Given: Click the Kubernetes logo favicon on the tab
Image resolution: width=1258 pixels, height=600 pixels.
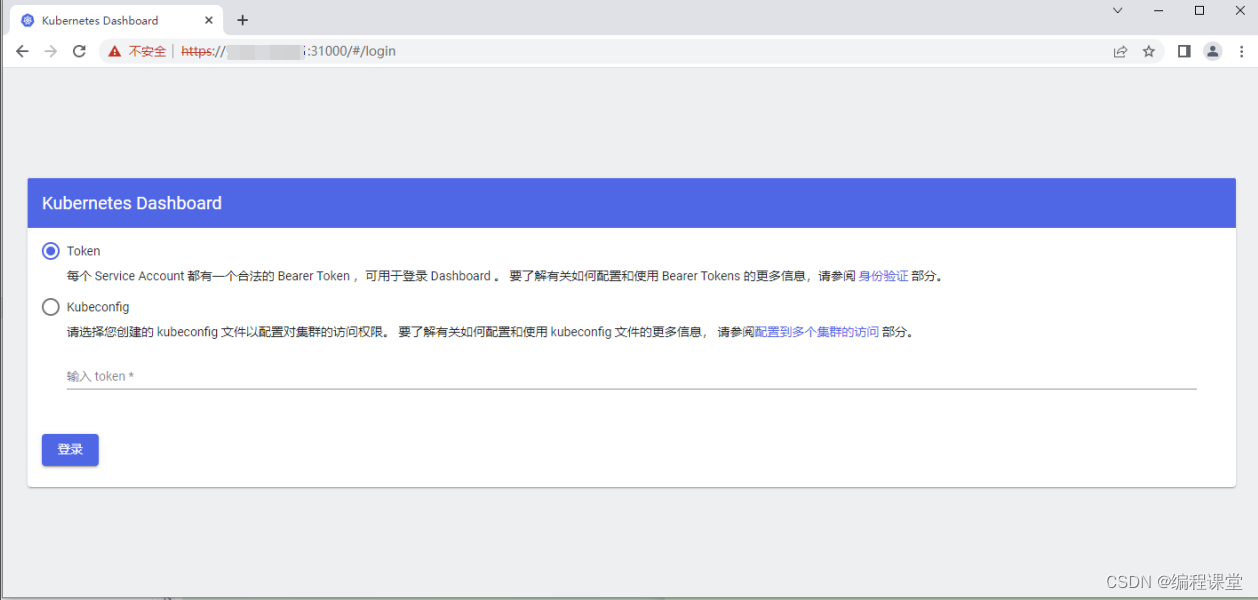Looking at the screenshot, I should click(28, 20).
